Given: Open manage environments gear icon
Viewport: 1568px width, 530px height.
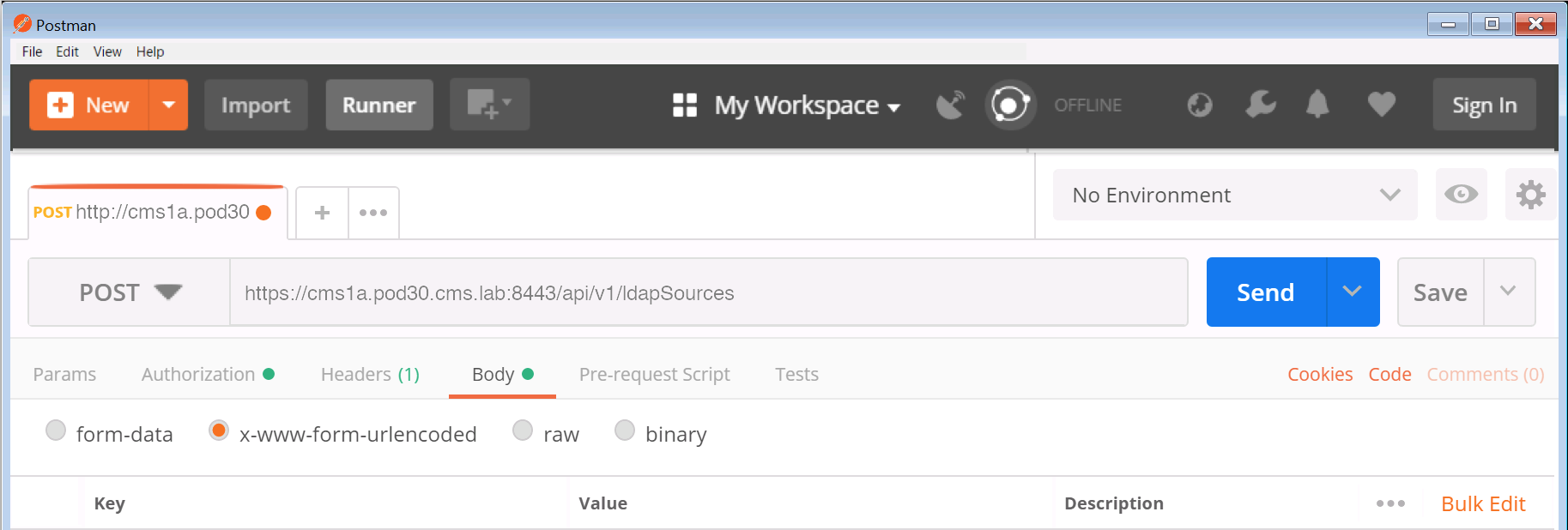Looking at the screenshot, I should coord(1530,195).
